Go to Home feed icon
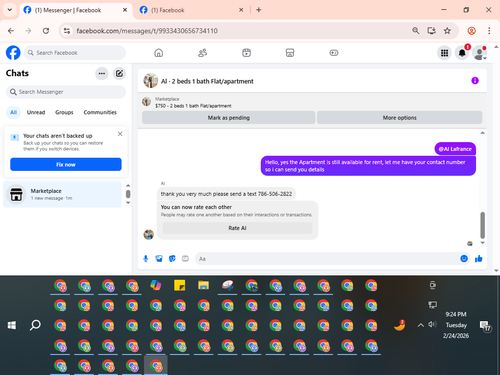 pyautogui.click(x=159, y=53)
